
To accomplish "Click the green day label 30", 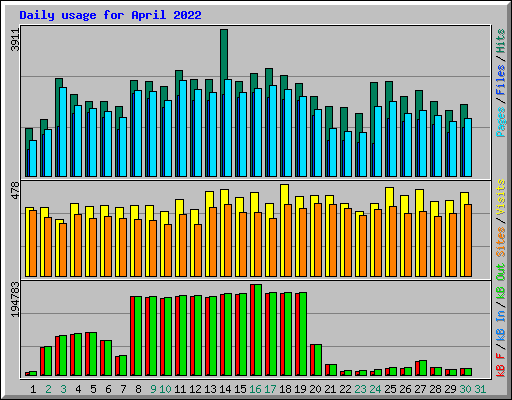I will pyautogui.click(x=465, y=389).
